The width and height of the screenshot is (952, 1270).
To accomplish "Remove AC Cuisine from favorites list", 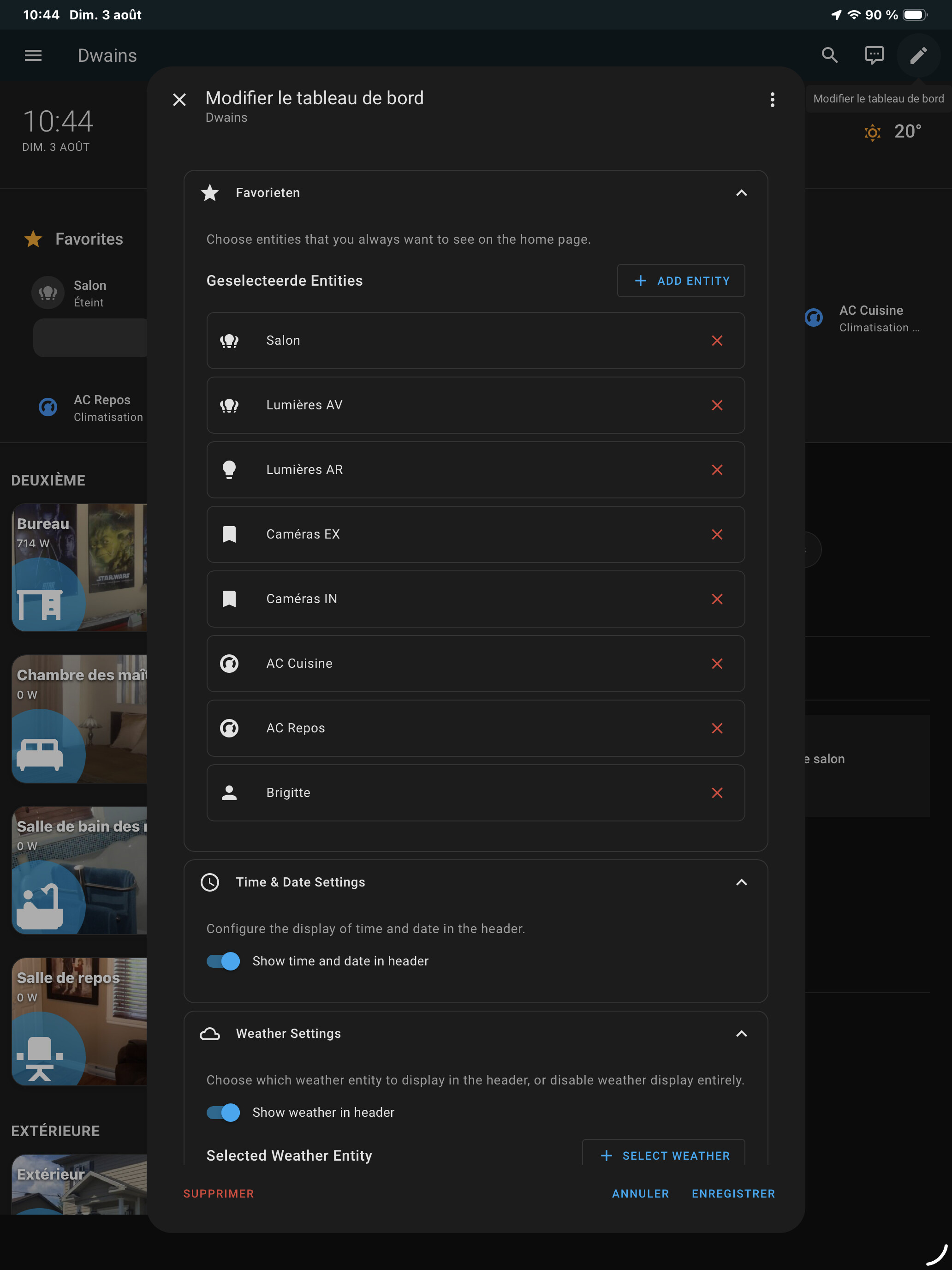I will click(717, 664).
